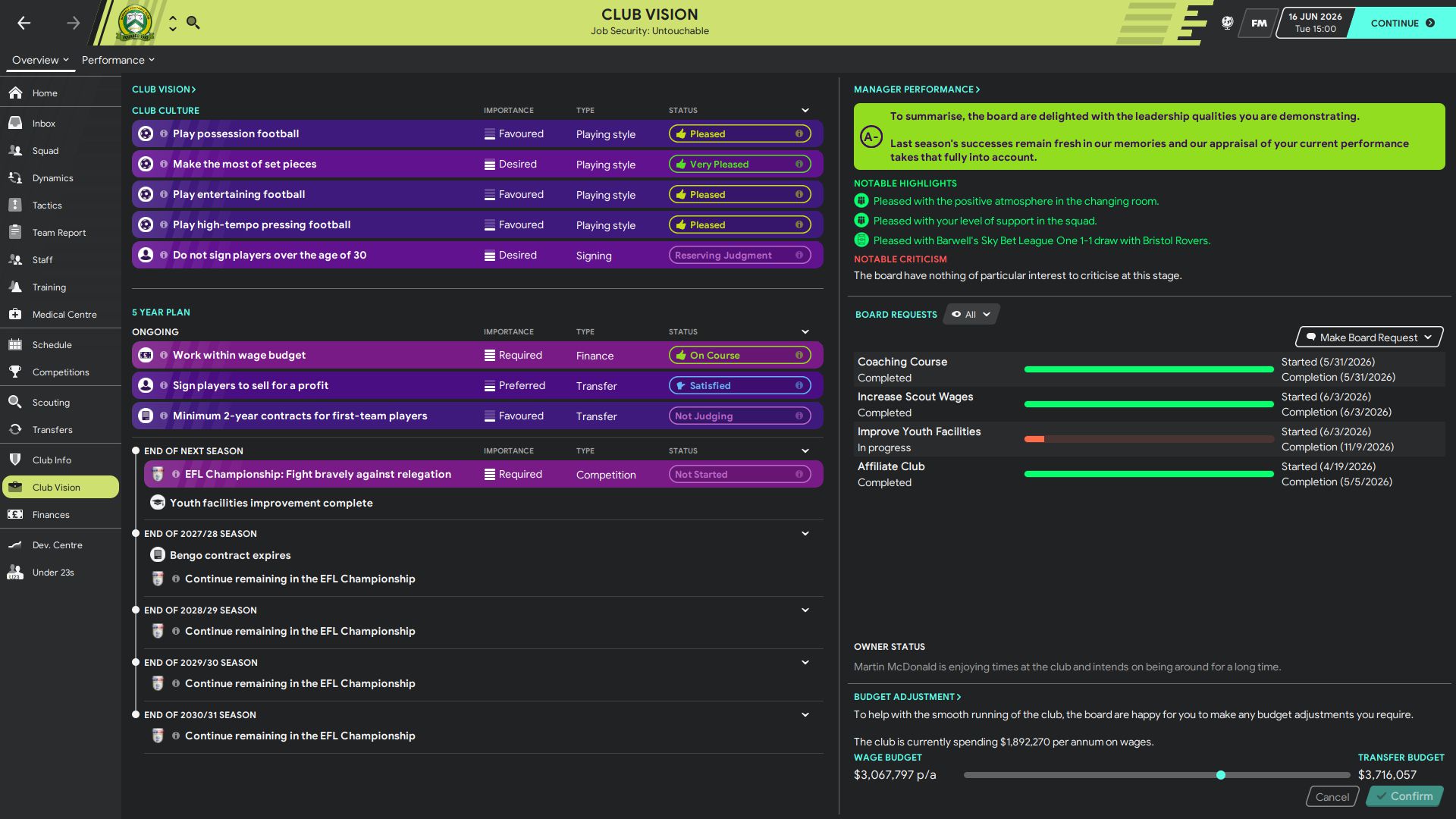
Task: Click the Reserving Judgment status pill
Action: pos(739,255)
